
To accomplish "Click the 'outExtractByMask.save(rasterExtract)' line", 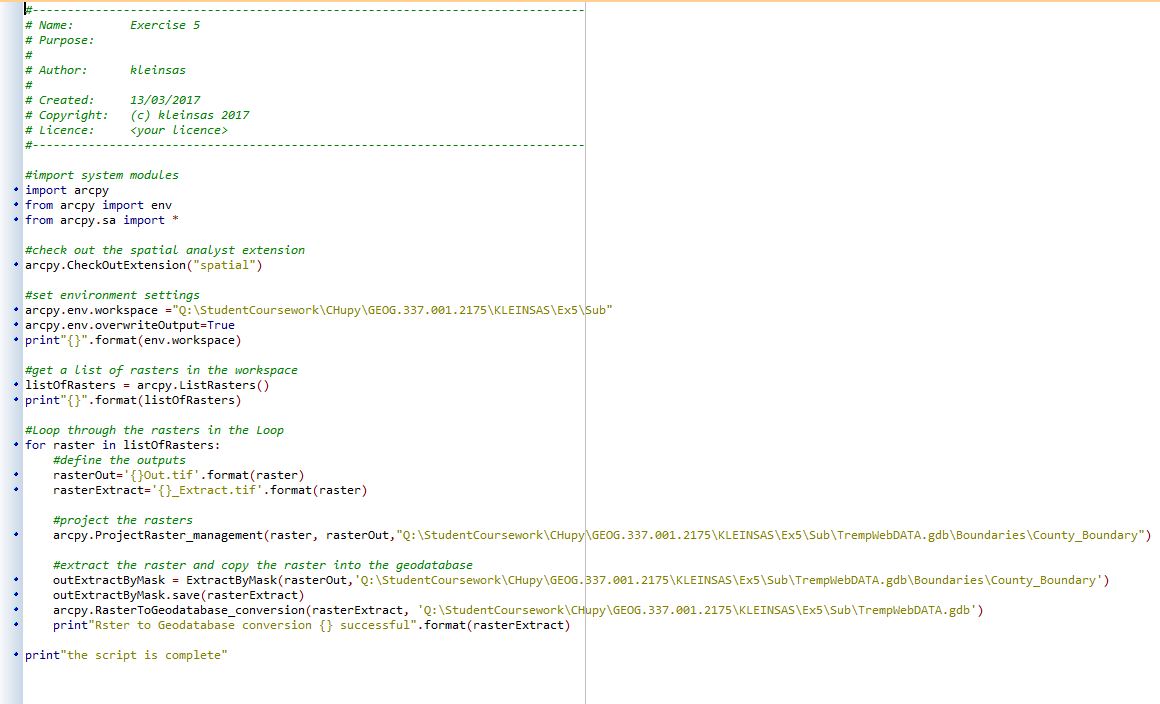I will pyautogui.click(x=179, y=595).
